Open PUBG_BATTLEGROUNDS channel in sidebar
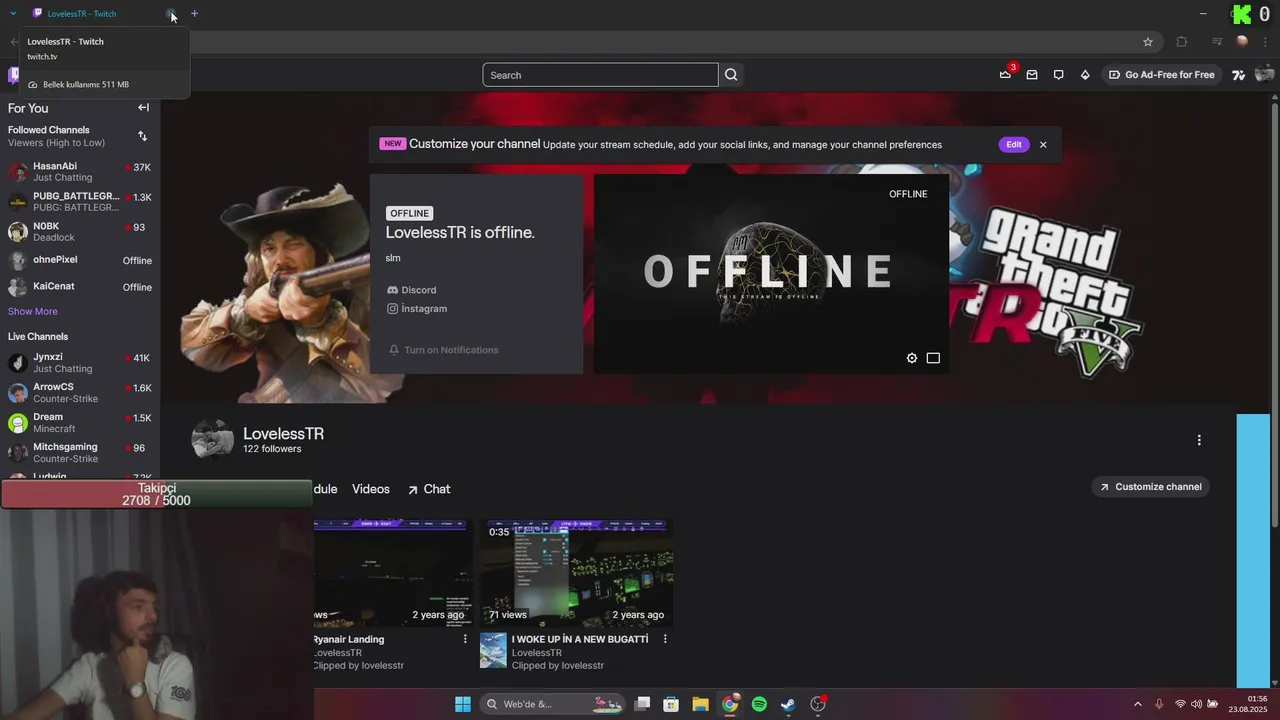This screenshot has width=1280, height=720. (x=80, y=202)
